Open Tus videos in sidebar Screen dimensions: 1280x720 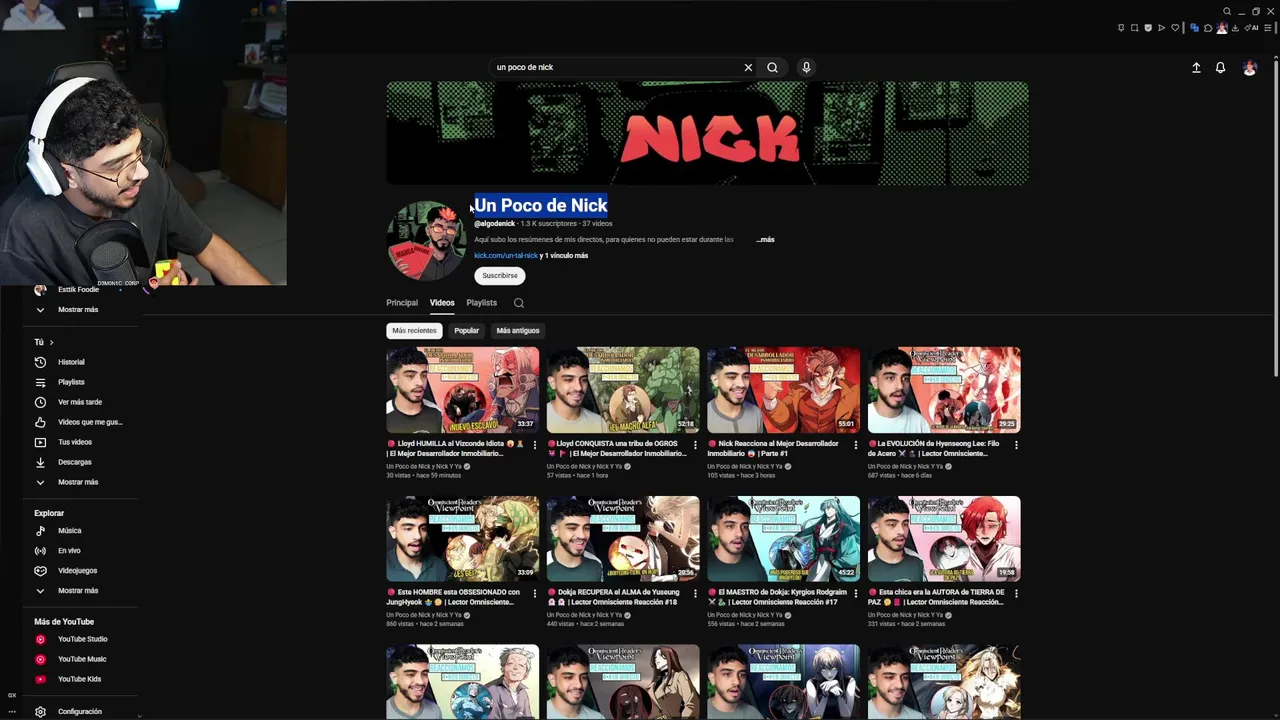(x=74, y=442)
